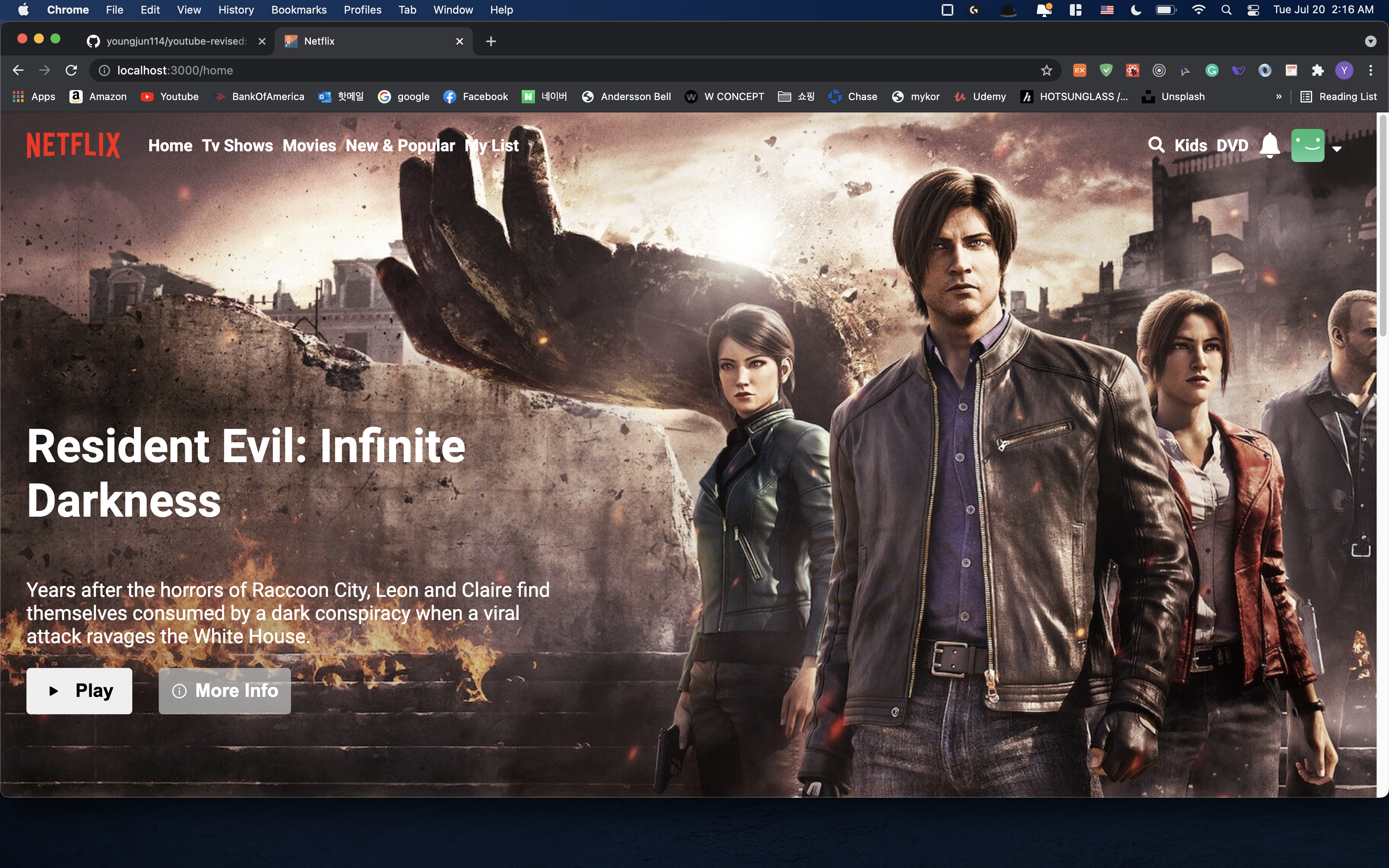Screen dimensions: 1389x868
Task: Open Tv Shows navigation link
Action: (237, 146)
